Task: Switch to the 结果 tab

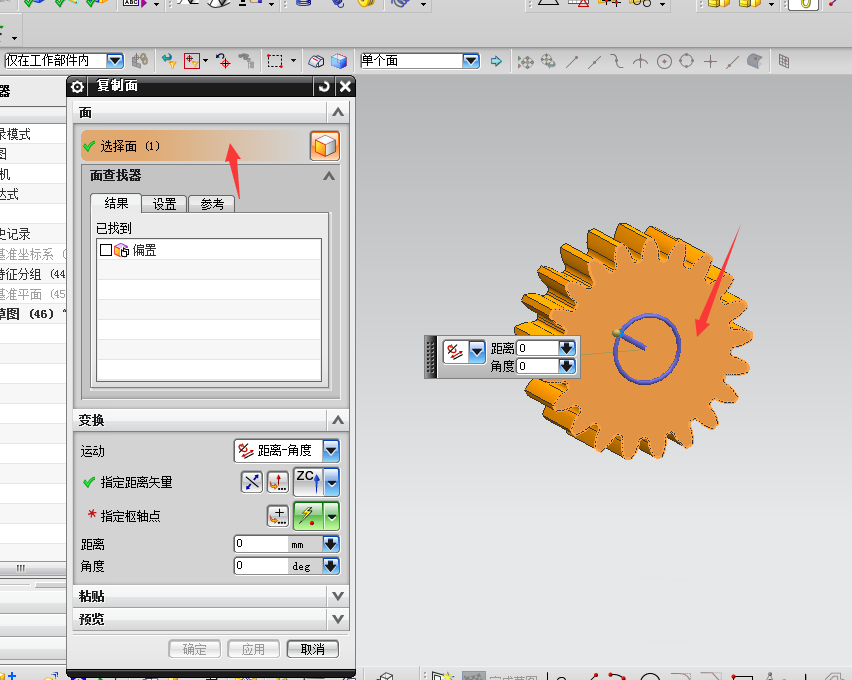Action: (116, 203)
